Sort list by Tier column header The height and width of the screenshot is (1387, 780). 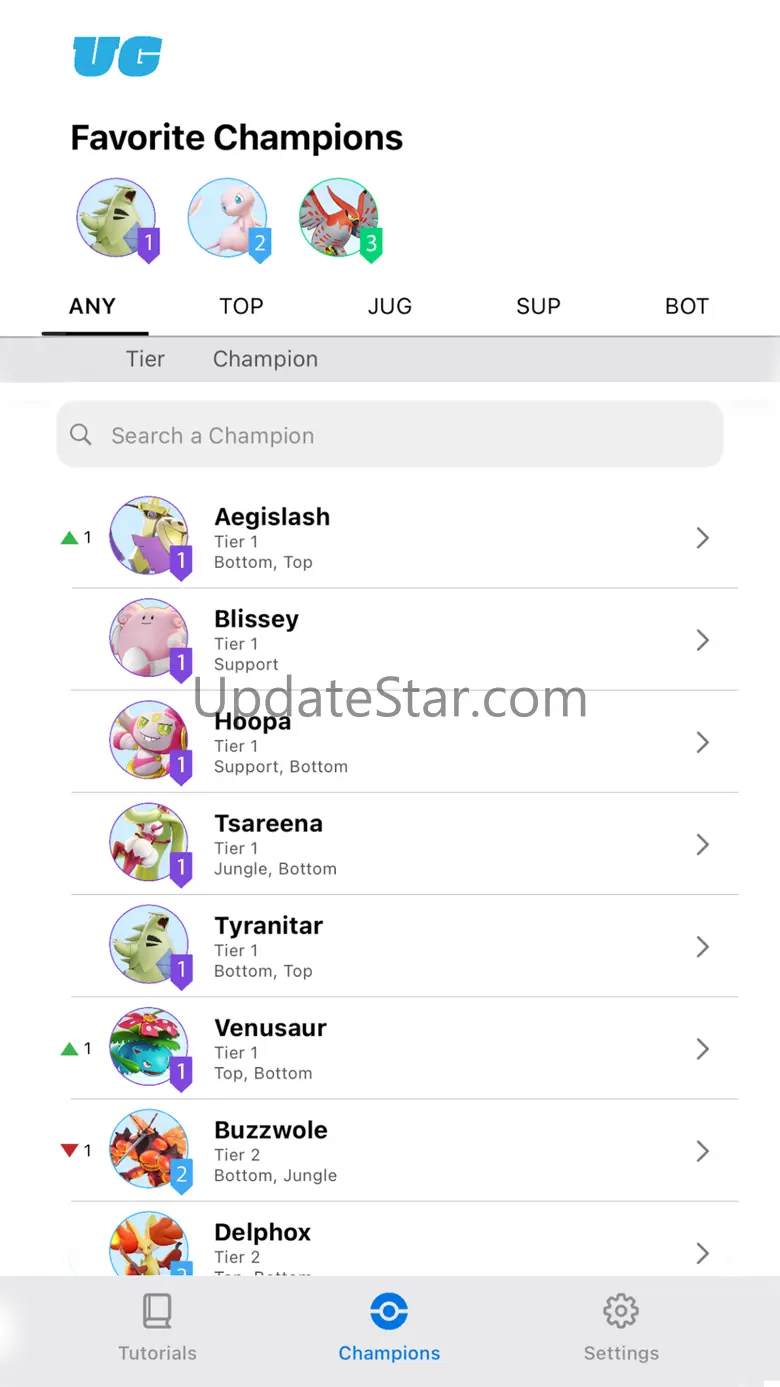tap(145, 359)
